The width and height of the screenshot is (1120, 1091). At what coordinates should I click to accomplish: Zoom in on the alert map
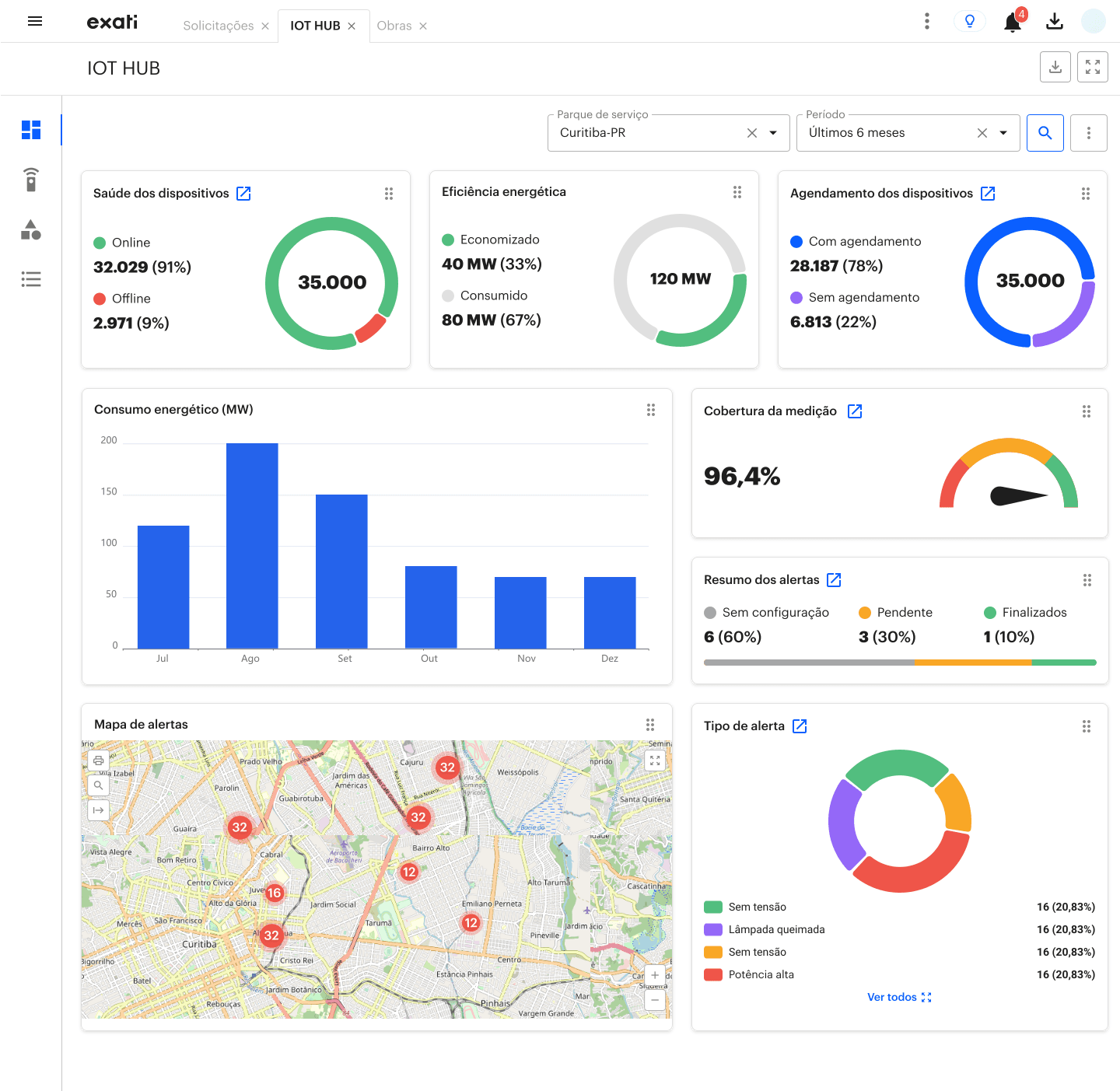[655, 975]
